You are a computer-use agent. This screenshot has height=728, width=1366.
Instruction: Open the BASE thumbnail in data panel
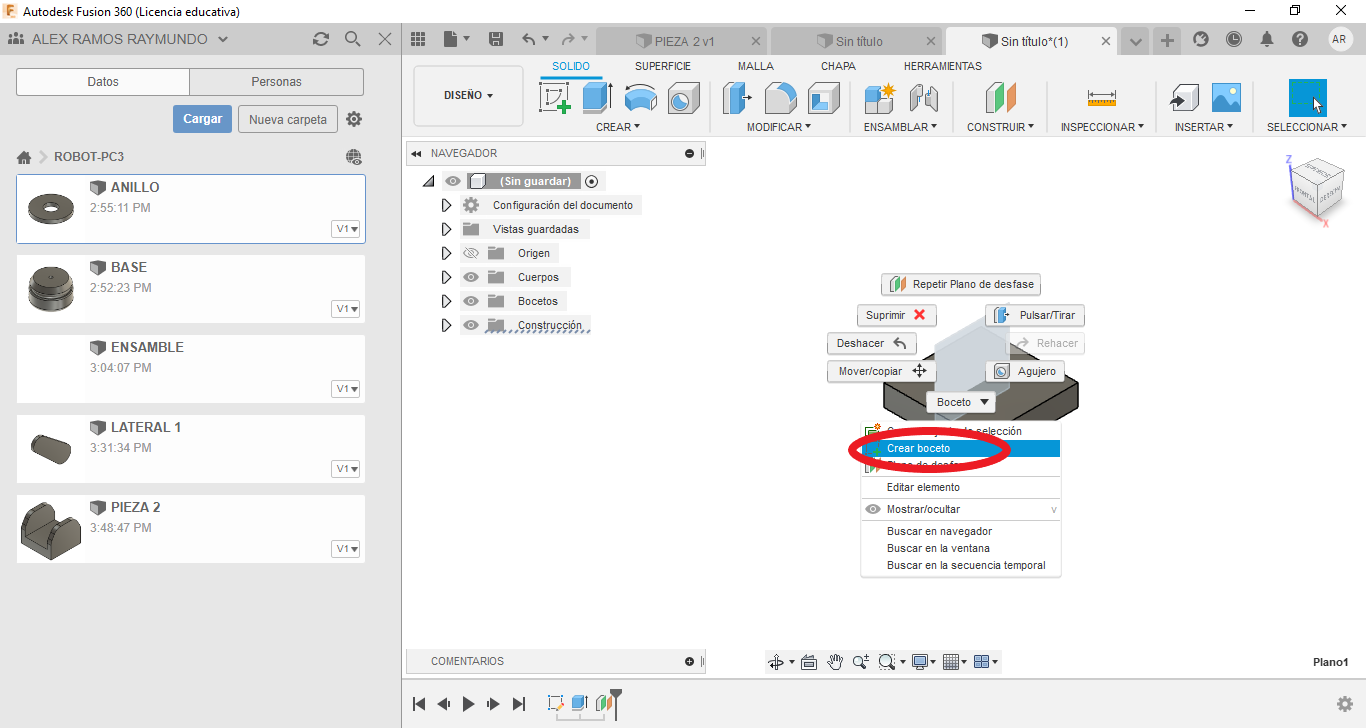(50, 291)
